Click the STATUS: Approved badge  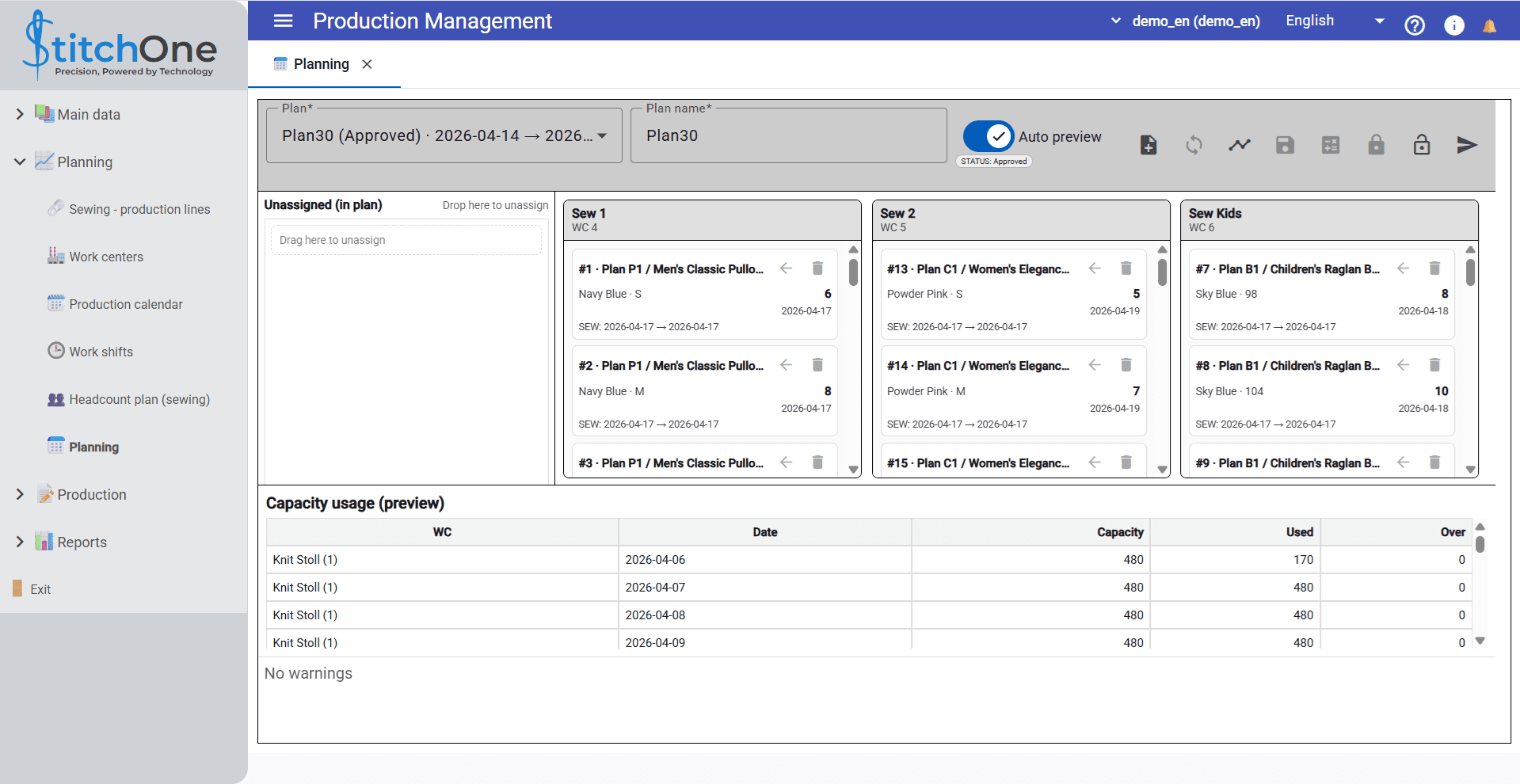click(994, 161)
